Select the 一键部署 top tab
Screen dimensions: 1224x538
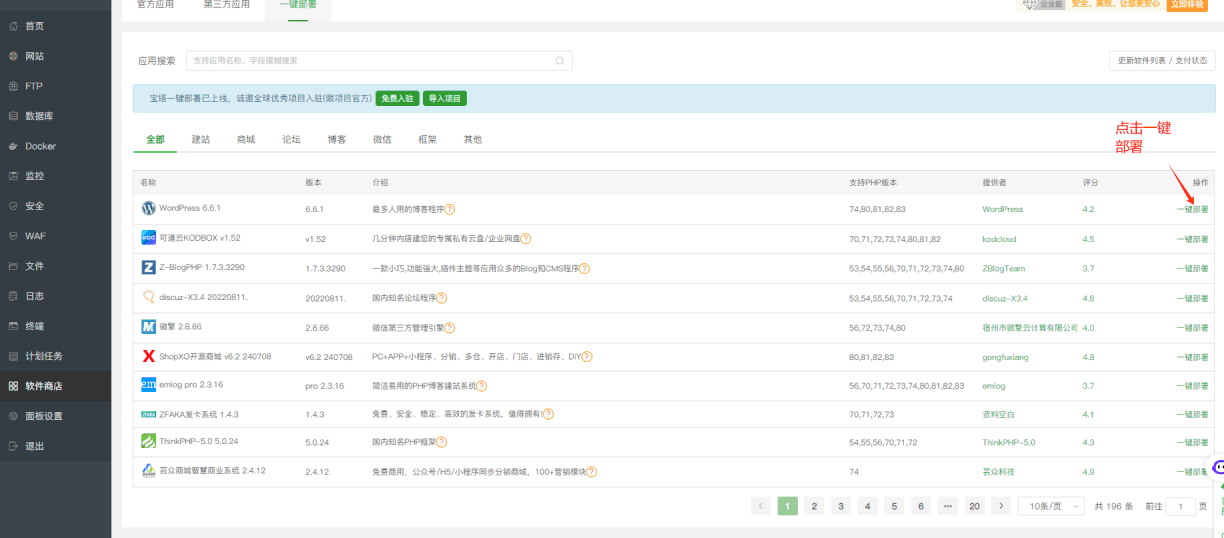click(x=298, y=6)
